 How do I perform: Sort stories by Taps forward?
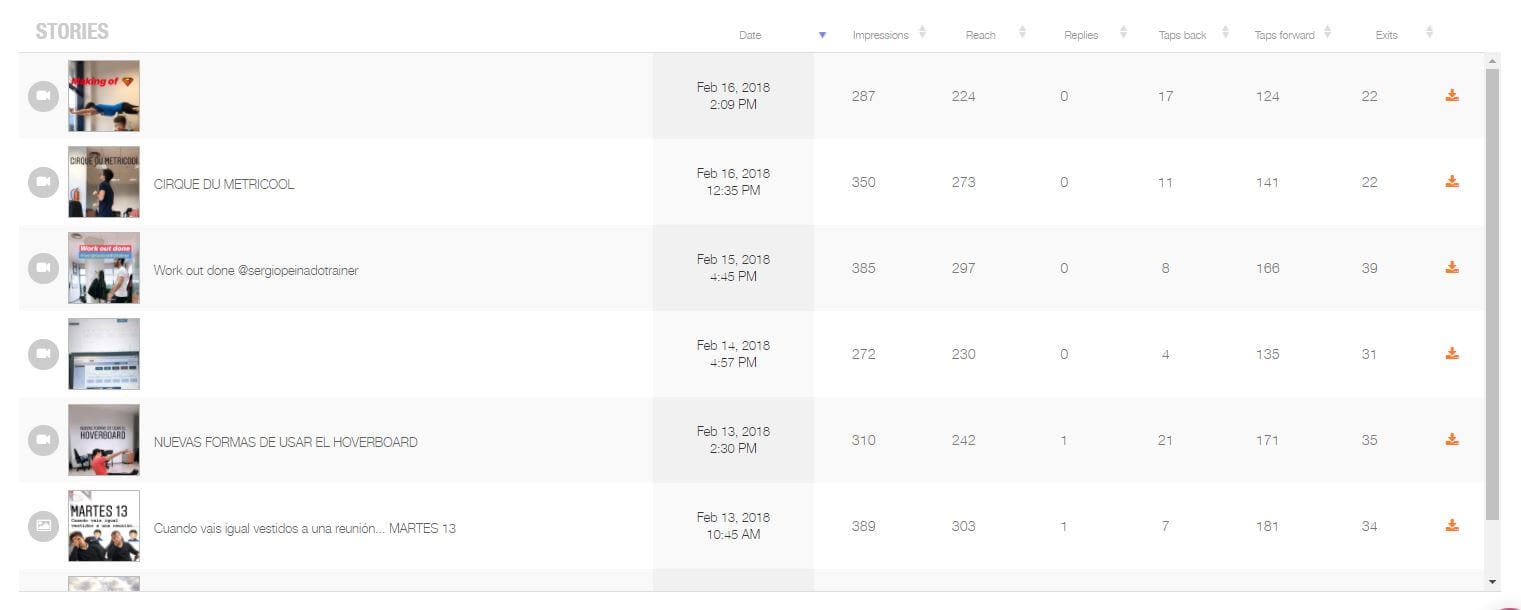coord(1327,34)
